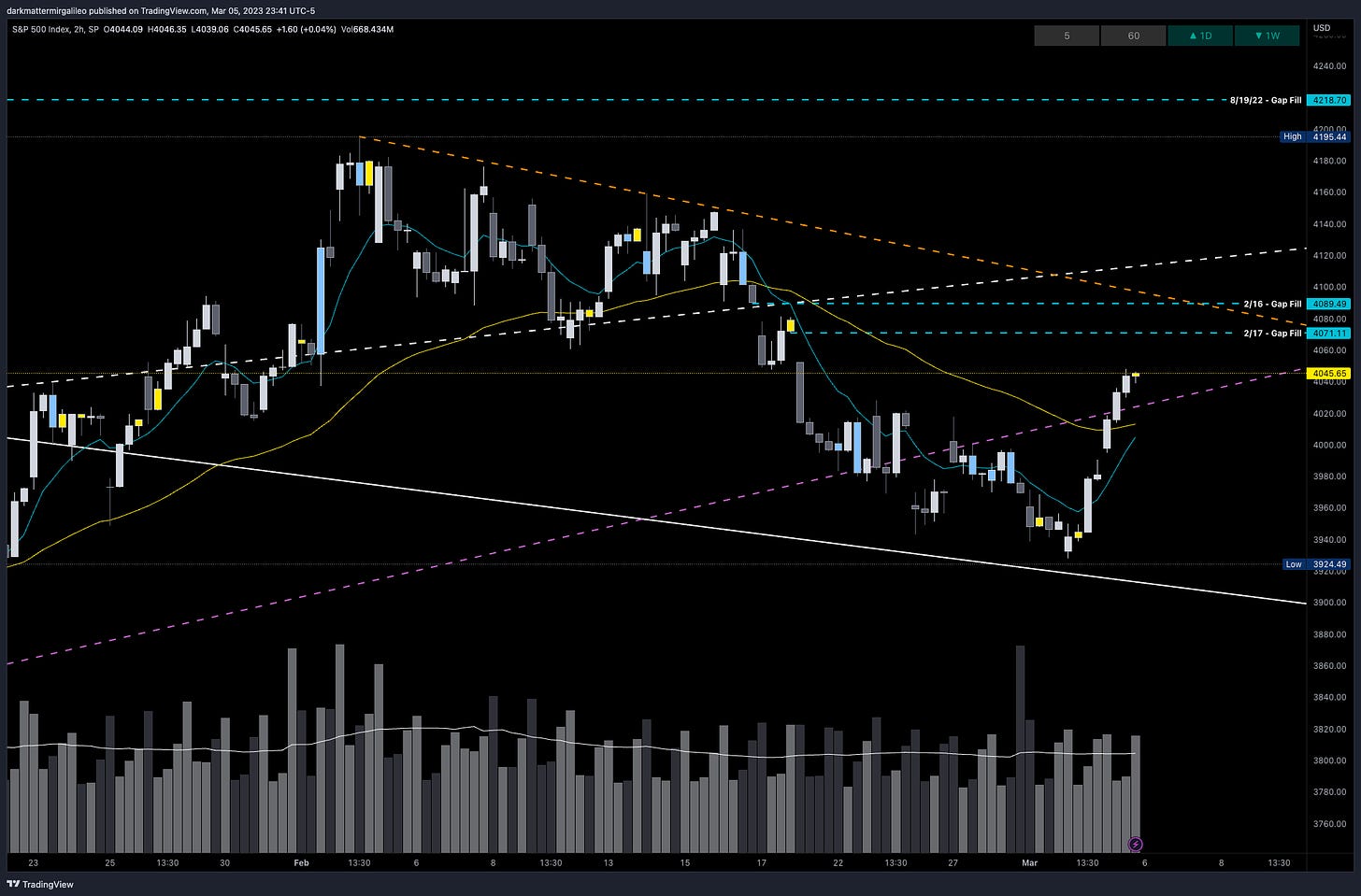Click the High 4195.44 price tag

click(1314, 136)
